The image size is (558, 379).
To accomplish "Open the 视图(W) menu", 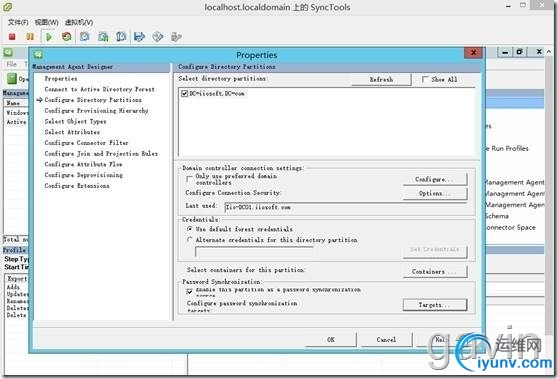I will point(47,22).
